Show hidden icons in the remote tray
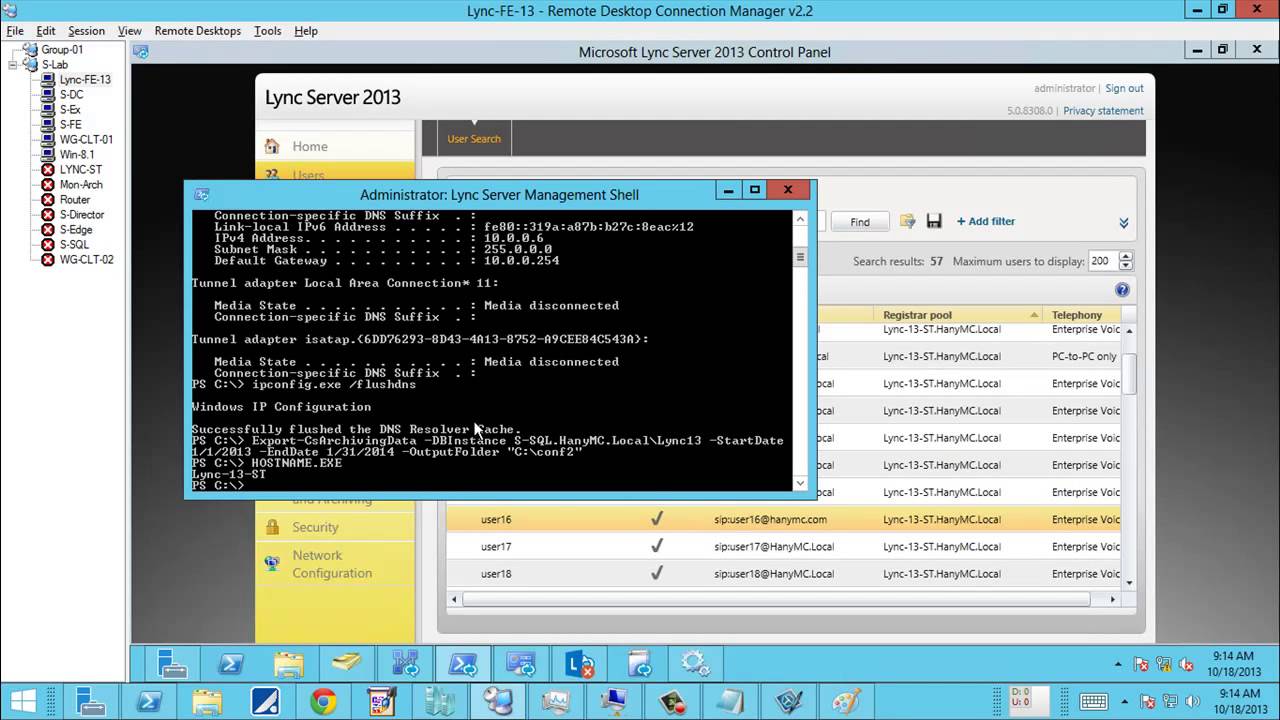 tap(1118, 664)
